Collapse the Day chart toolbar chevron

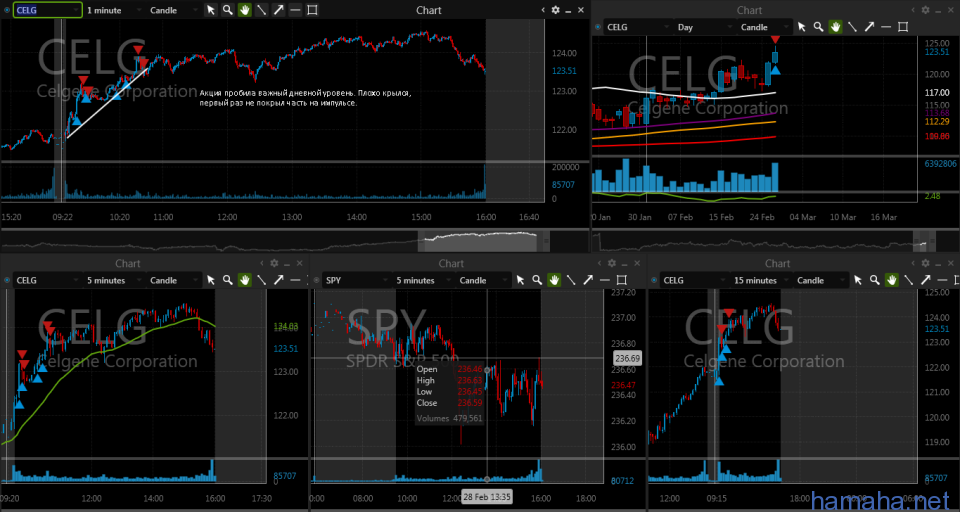point(913,10)
